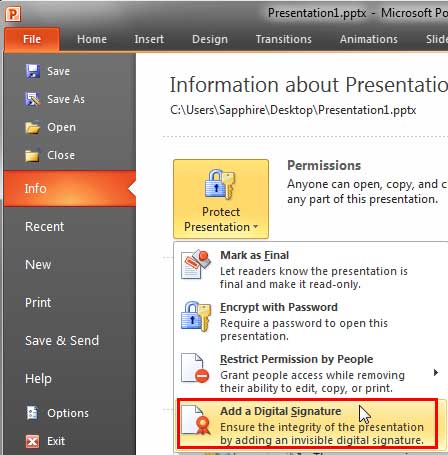
Task: Switch to the Insert ribbon tab
Action: (x=149, y=39)
